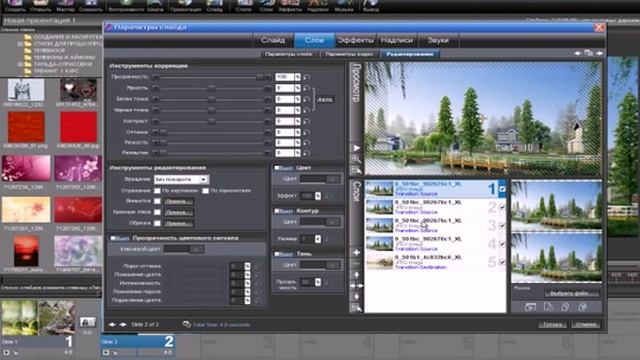
Task: Open color picker in Тень section
Action: 332,265
